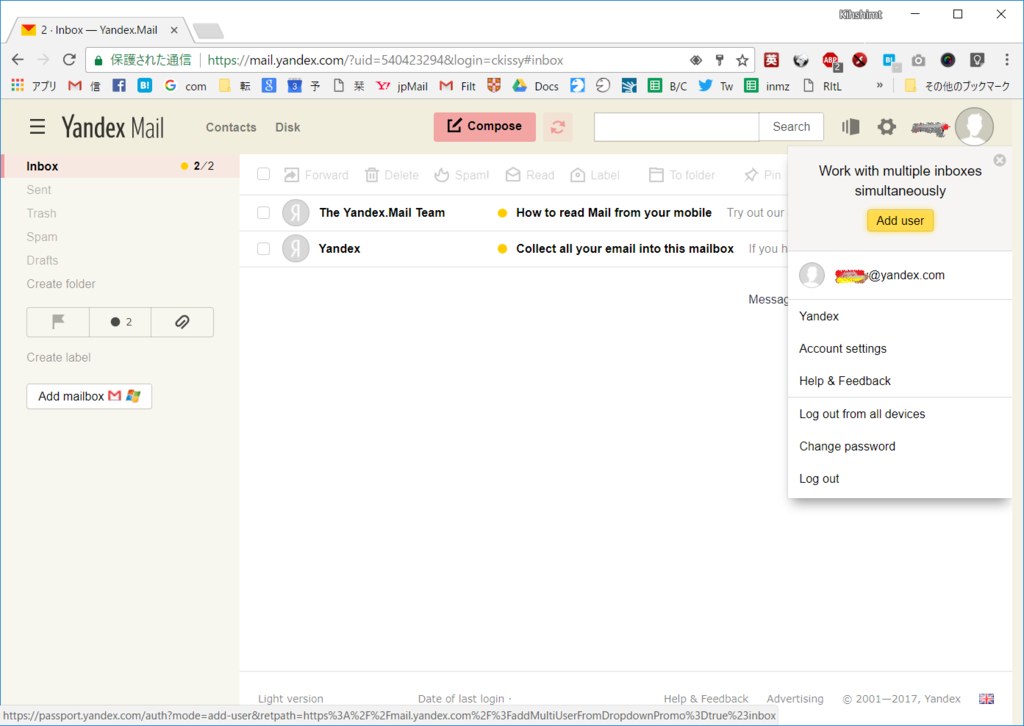The width and height of the screenshot is (1024, 726).
Task: Choose Yandex in the account menu
Action: tap(818, 316)
